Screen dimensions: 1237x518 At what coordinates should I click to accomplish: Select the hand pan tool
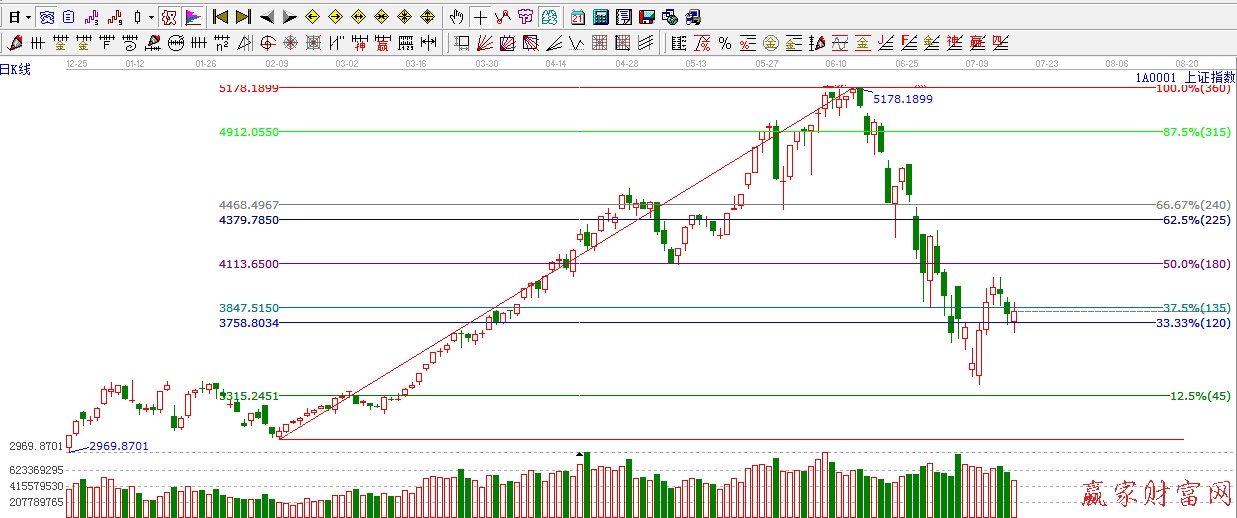457,17
